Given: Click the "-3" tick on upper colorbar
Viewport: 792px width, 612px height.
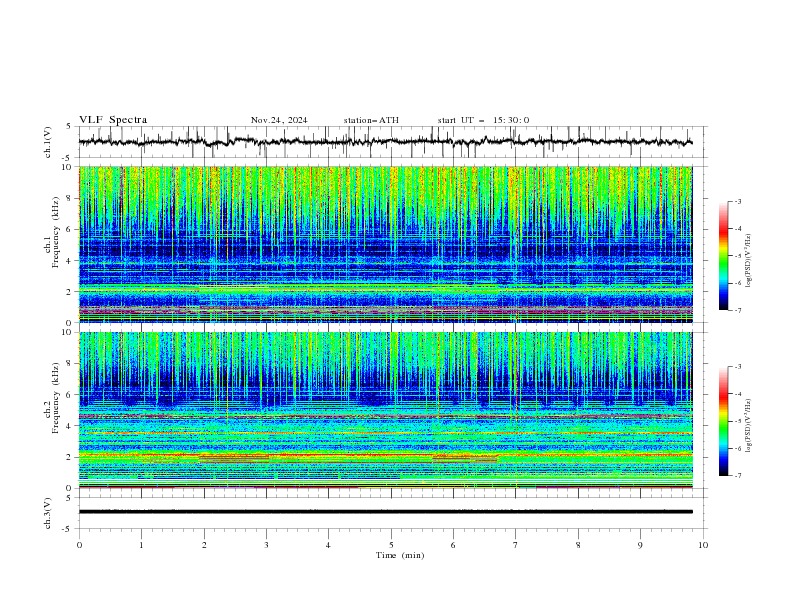Looking at the screenshot, I should tap(738, 201).
